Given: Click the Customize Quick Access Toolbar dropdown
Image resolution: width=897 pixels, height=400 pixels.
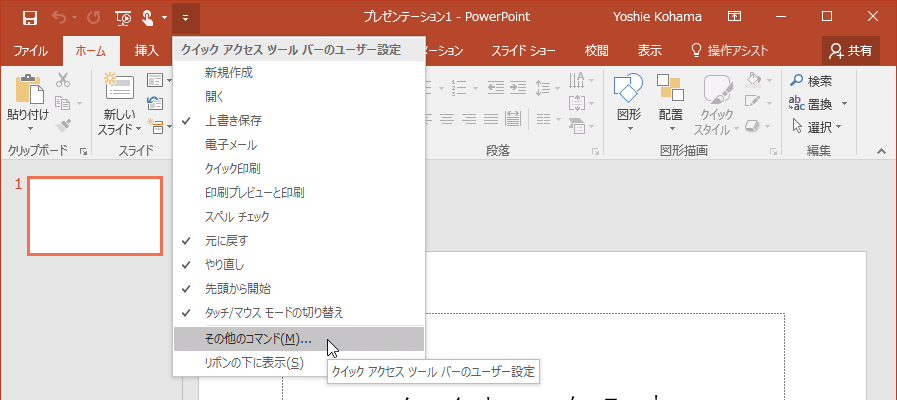Looking at the screenshot, I should 186,18.
